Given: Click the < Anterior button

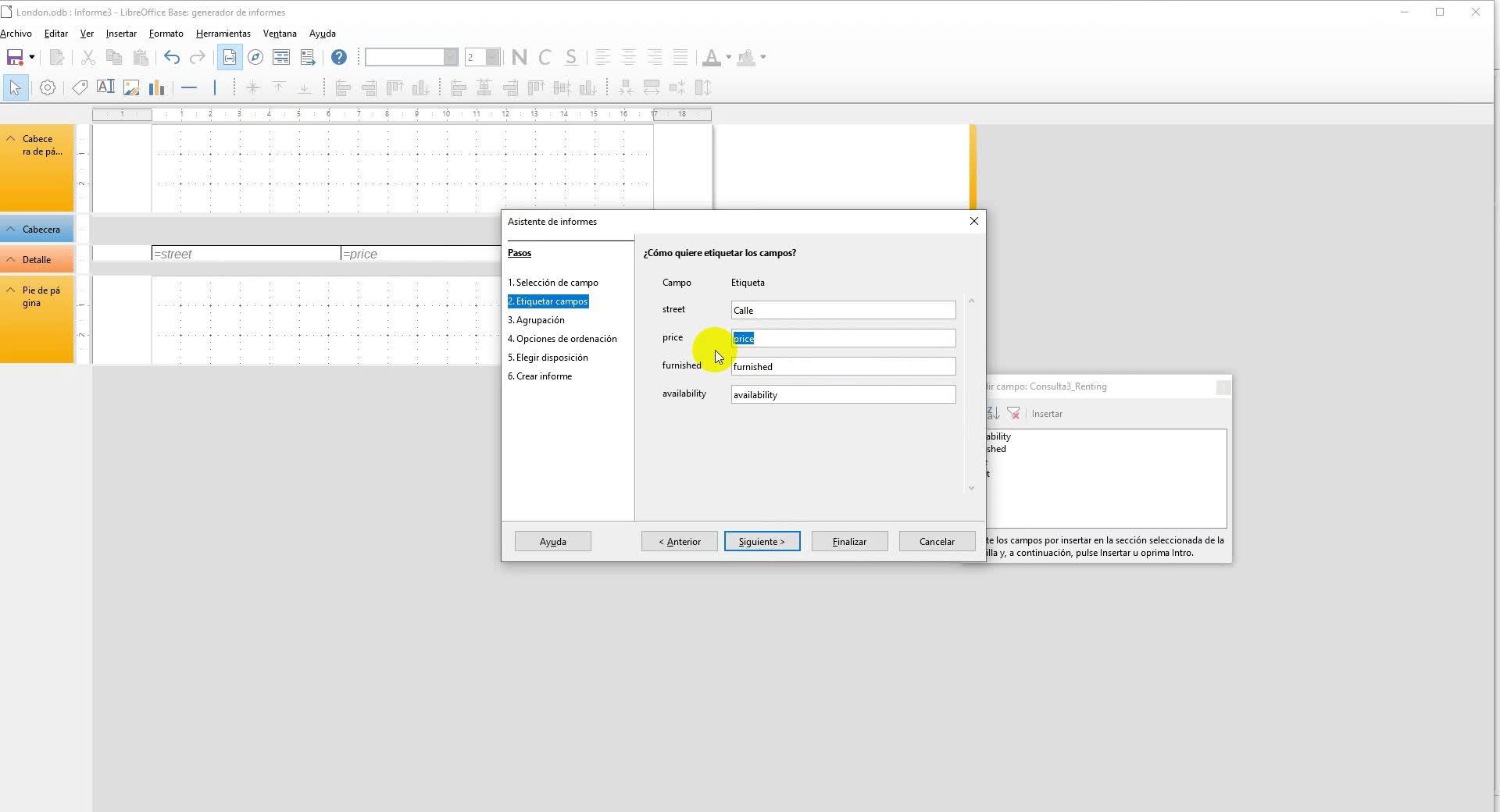Looking at the screenshot, I should [x=679, y=541].
